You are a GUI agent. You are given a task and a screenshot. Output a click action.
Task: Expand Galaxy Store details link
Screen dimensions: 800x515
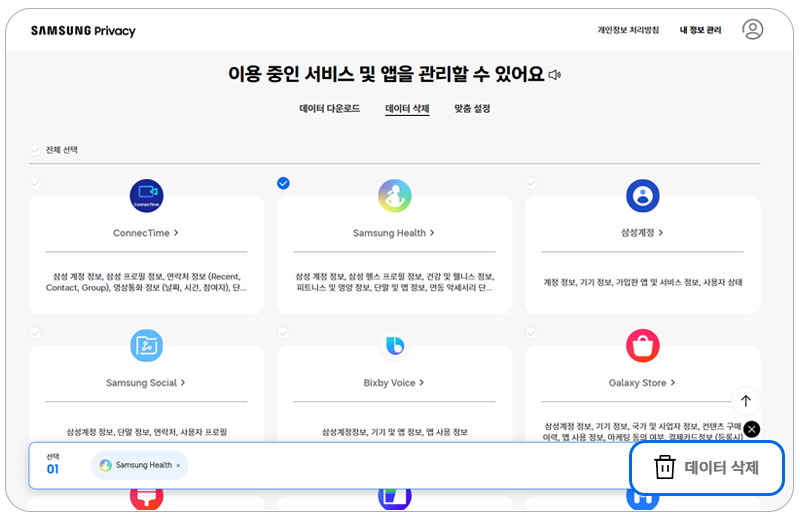[642, 383]
